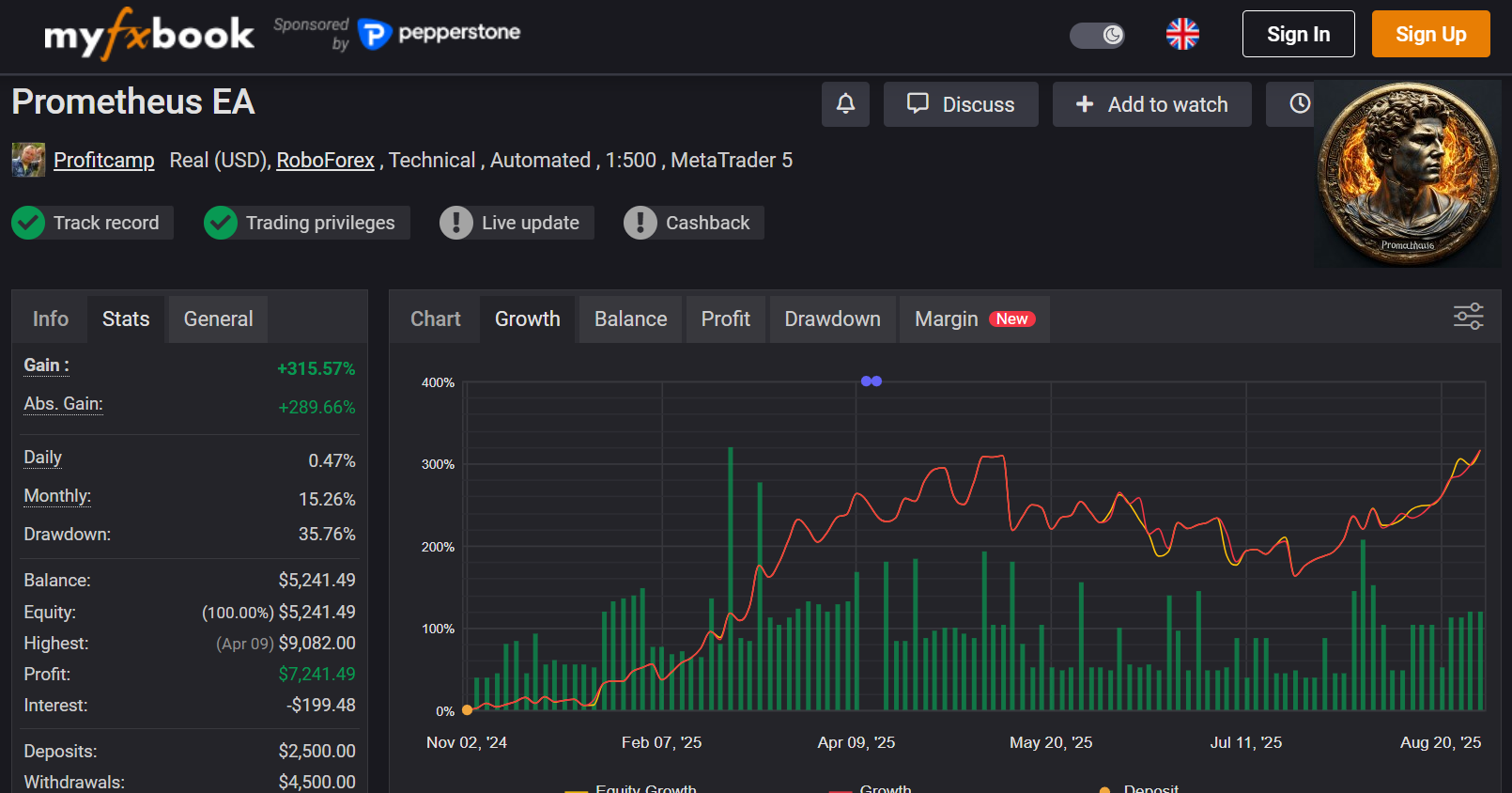The height and width of the screenshot is (793, 1512).
Task: Click the Monthly stat label
Action: [x=57, y=496]
